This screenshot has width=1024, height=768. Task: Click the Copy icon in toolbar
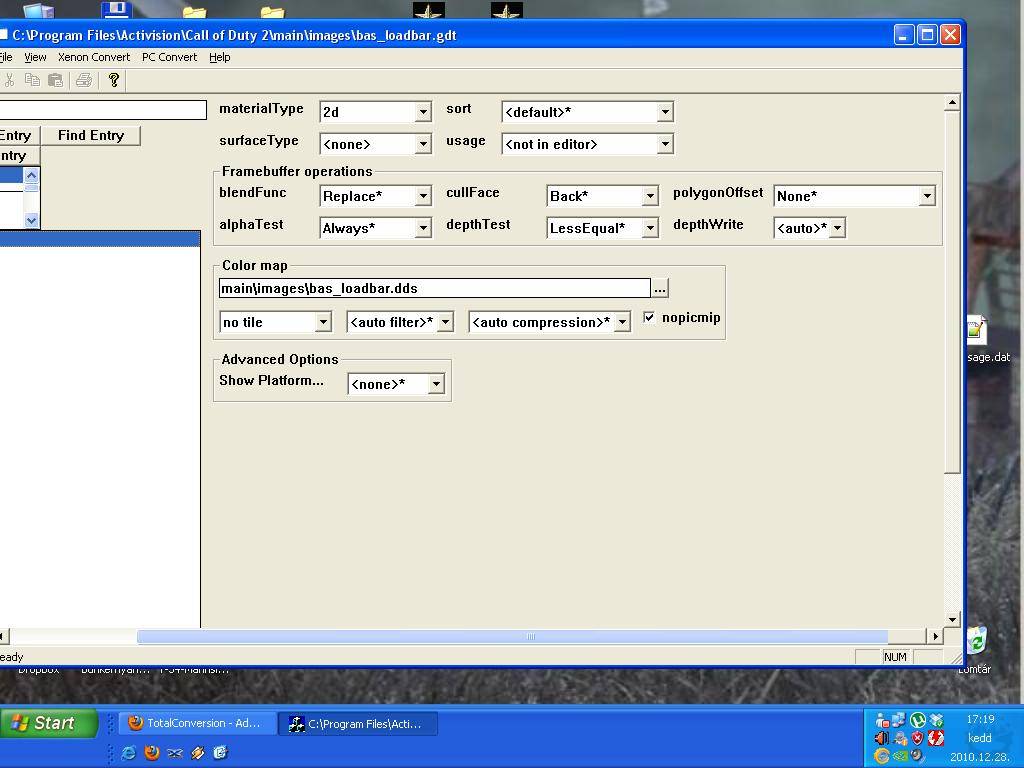point(32,80)
